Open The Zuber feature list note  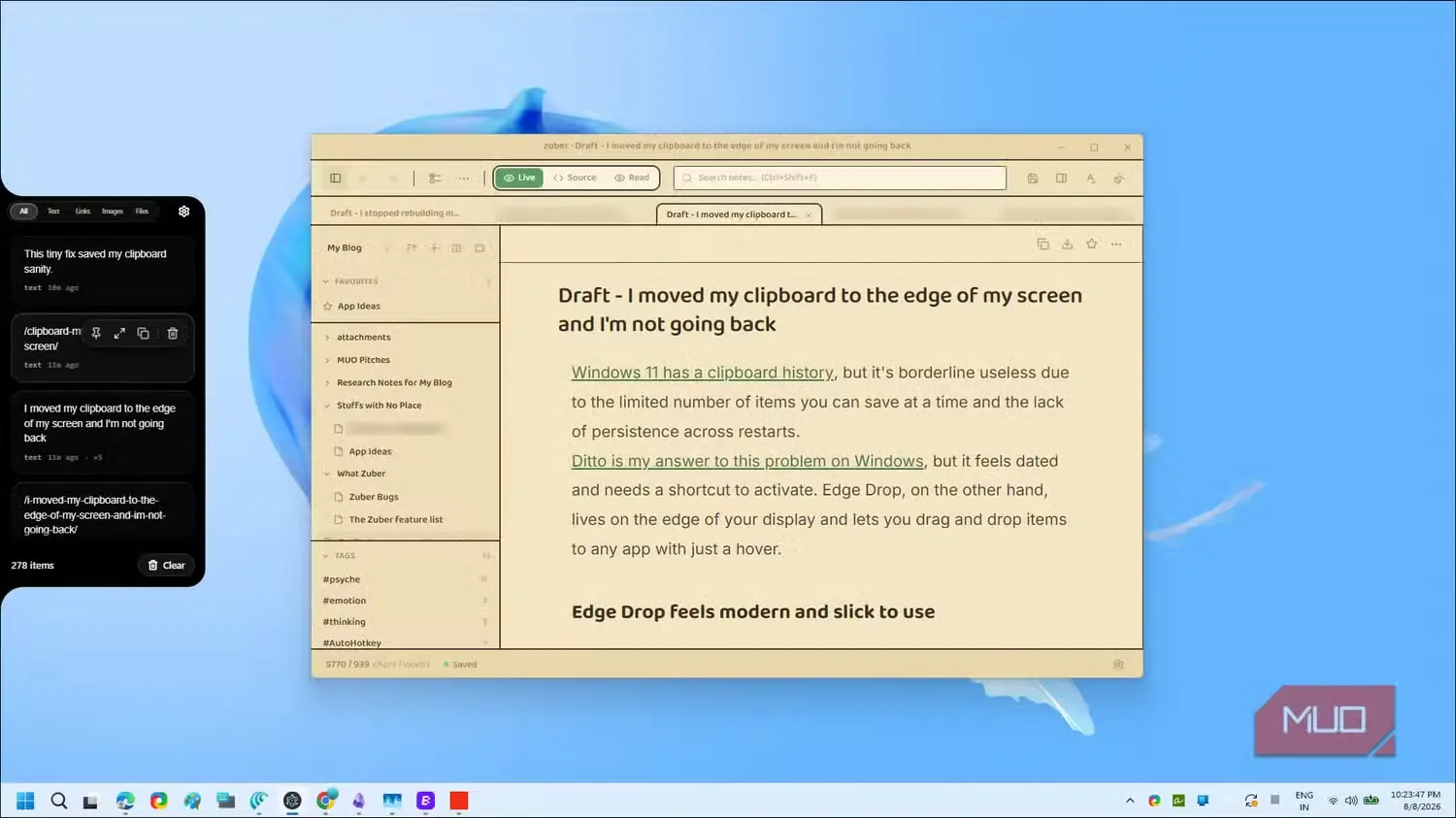[x=395, y=519]
